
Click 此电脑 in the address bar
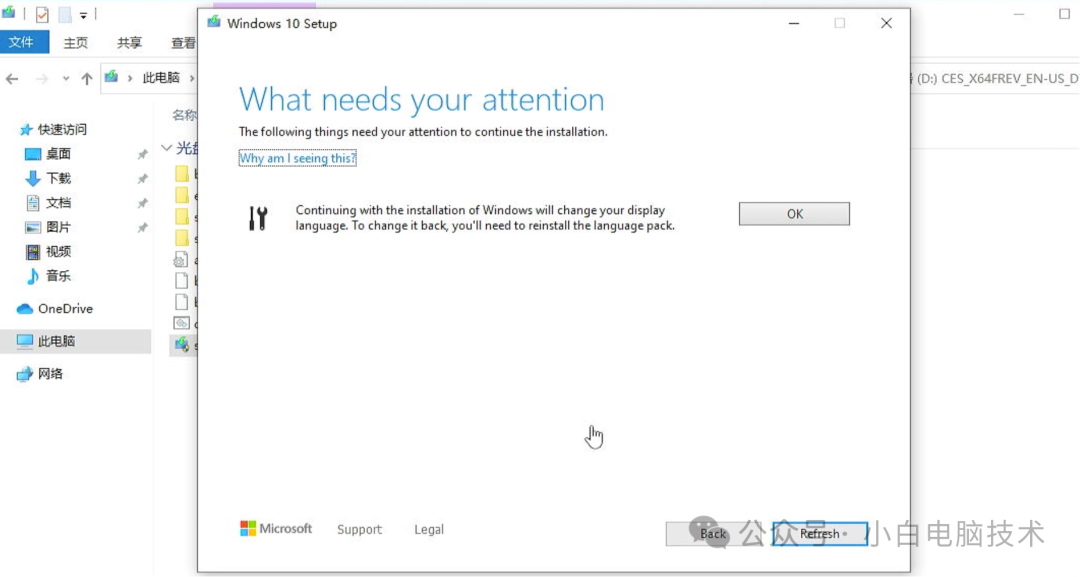point(161,78)
